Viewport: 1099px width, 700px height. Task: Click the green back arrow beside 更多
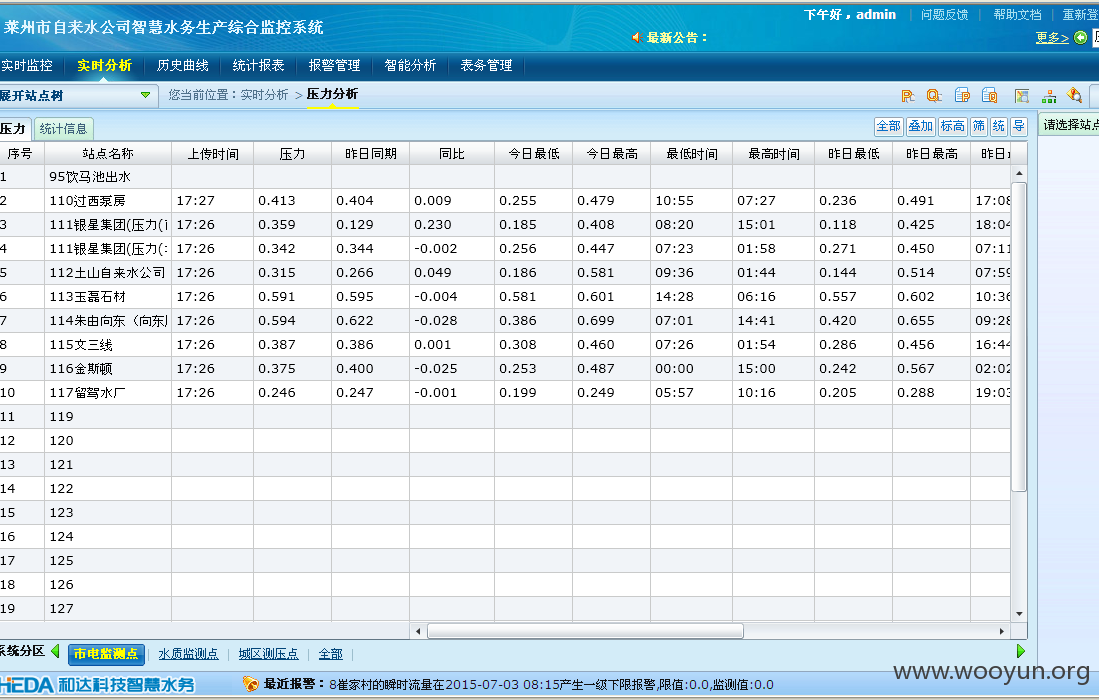(1081, 37)
